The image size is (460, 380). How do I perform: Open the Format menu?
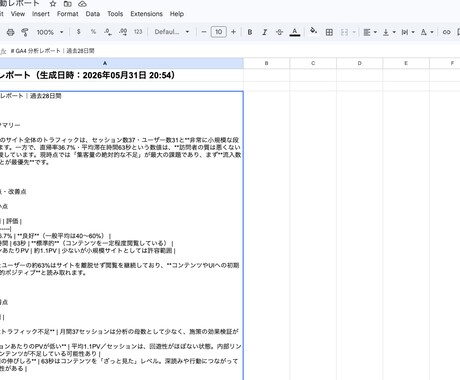pyautogui.click(x=68, y=14)
